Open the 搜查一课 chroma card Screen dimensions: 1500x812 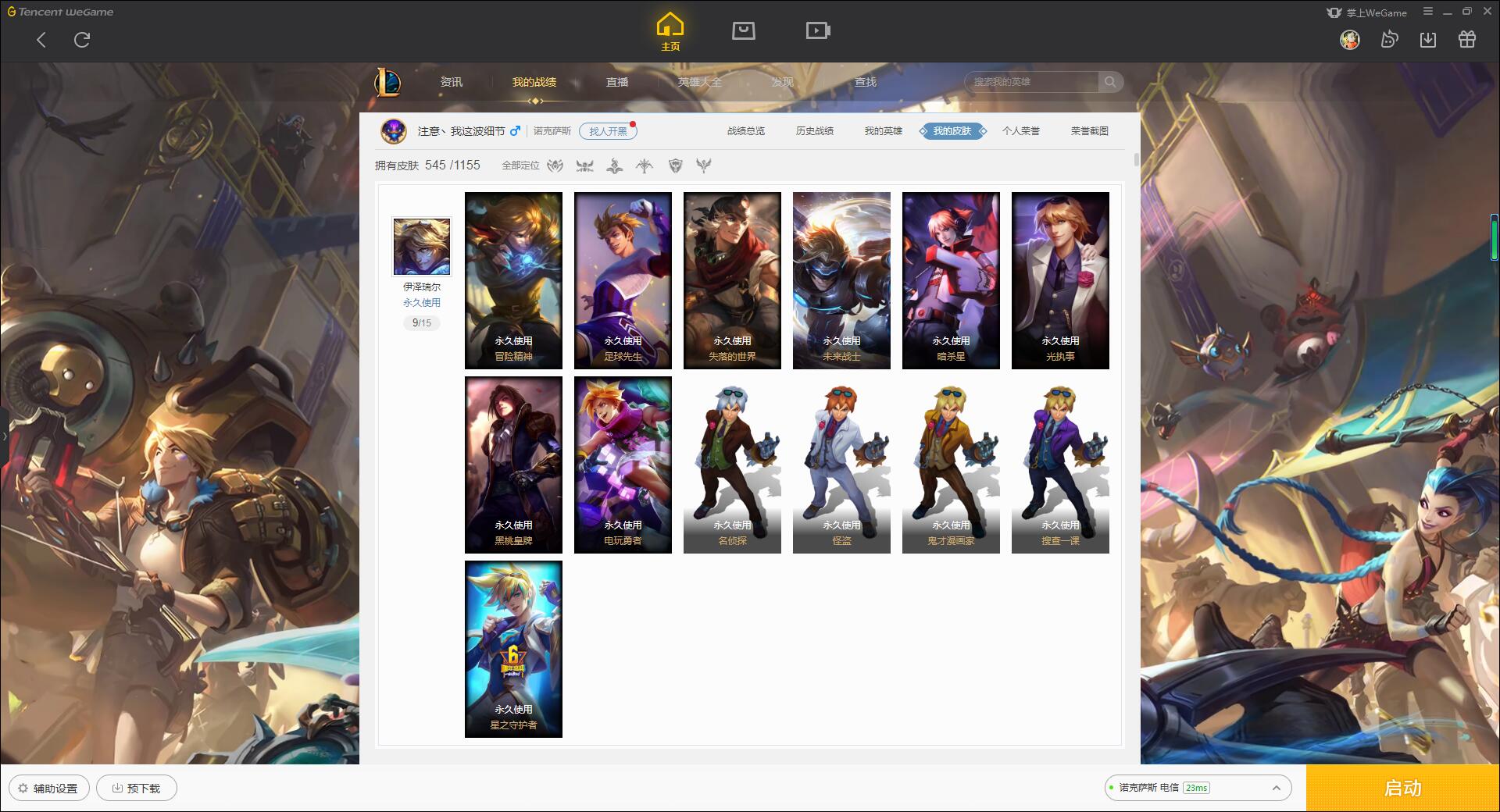coord(1060,465)
